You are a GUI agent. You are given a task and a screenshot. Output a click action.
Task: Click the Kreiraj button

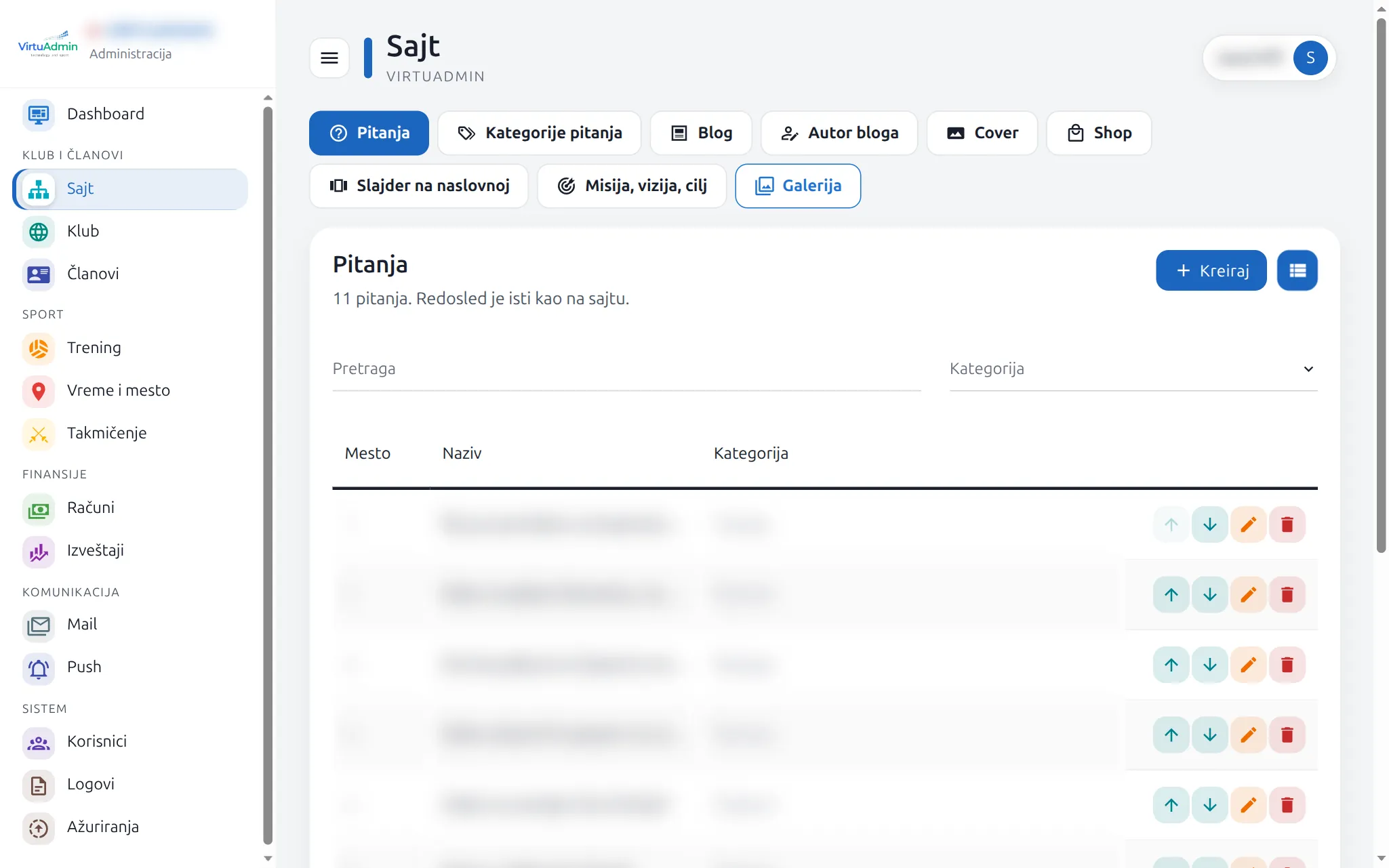tap(1211, 270)
